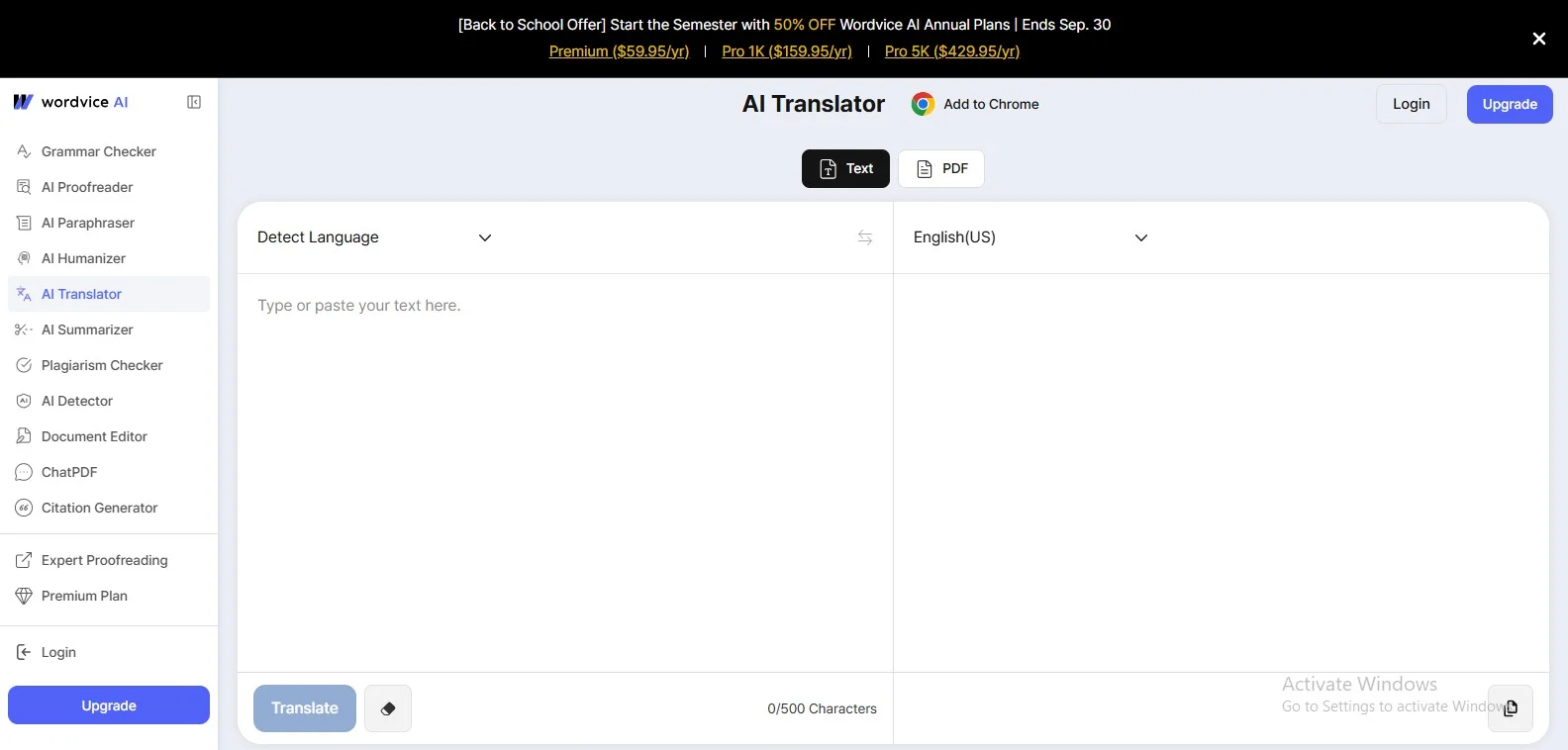Image resolution: width=1568 pixels, height=750 pixels.
Task: Click the AI Detector icon
Action: point(24,401)
